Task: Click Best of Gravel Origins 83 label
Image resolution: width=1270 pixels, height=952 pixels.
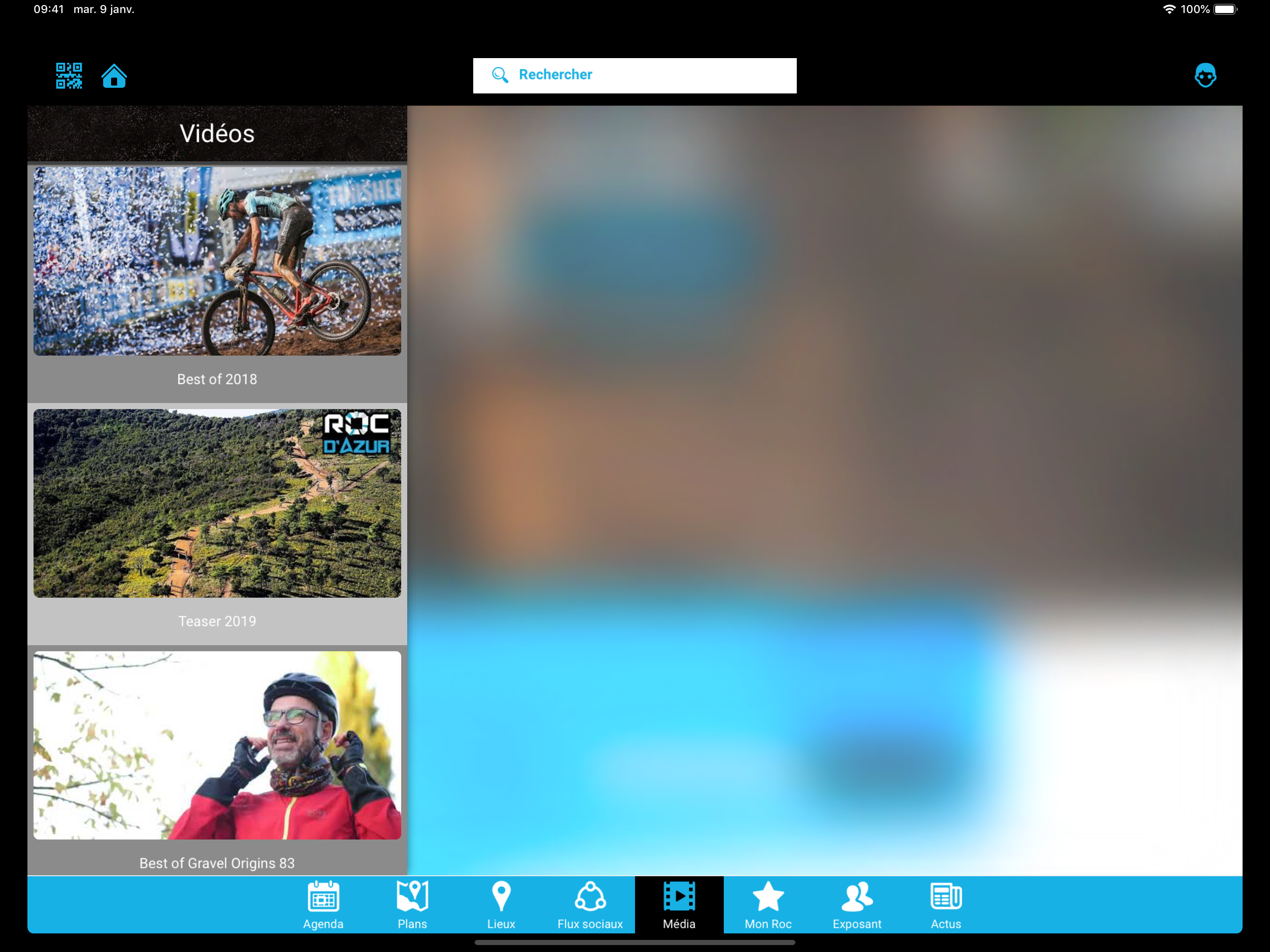Action: click(x=217, y=863)
